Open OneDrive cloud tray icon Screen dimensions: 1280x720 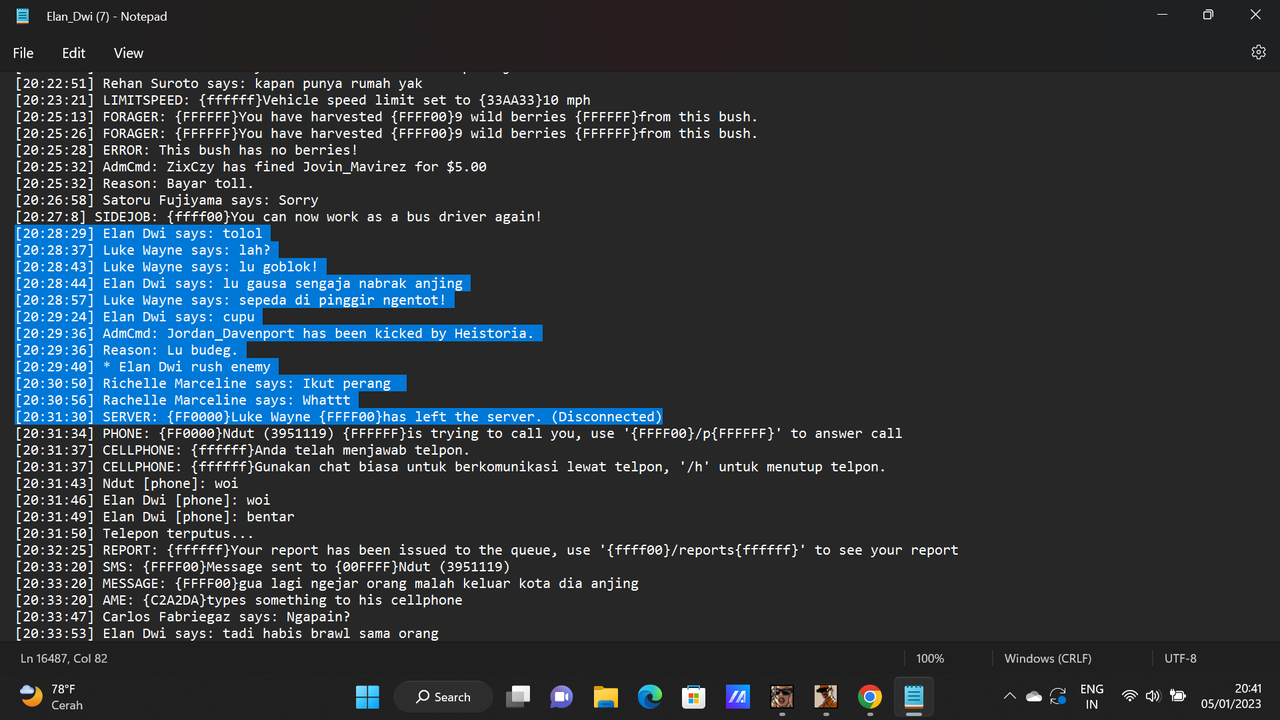[x=1034, y=696]
